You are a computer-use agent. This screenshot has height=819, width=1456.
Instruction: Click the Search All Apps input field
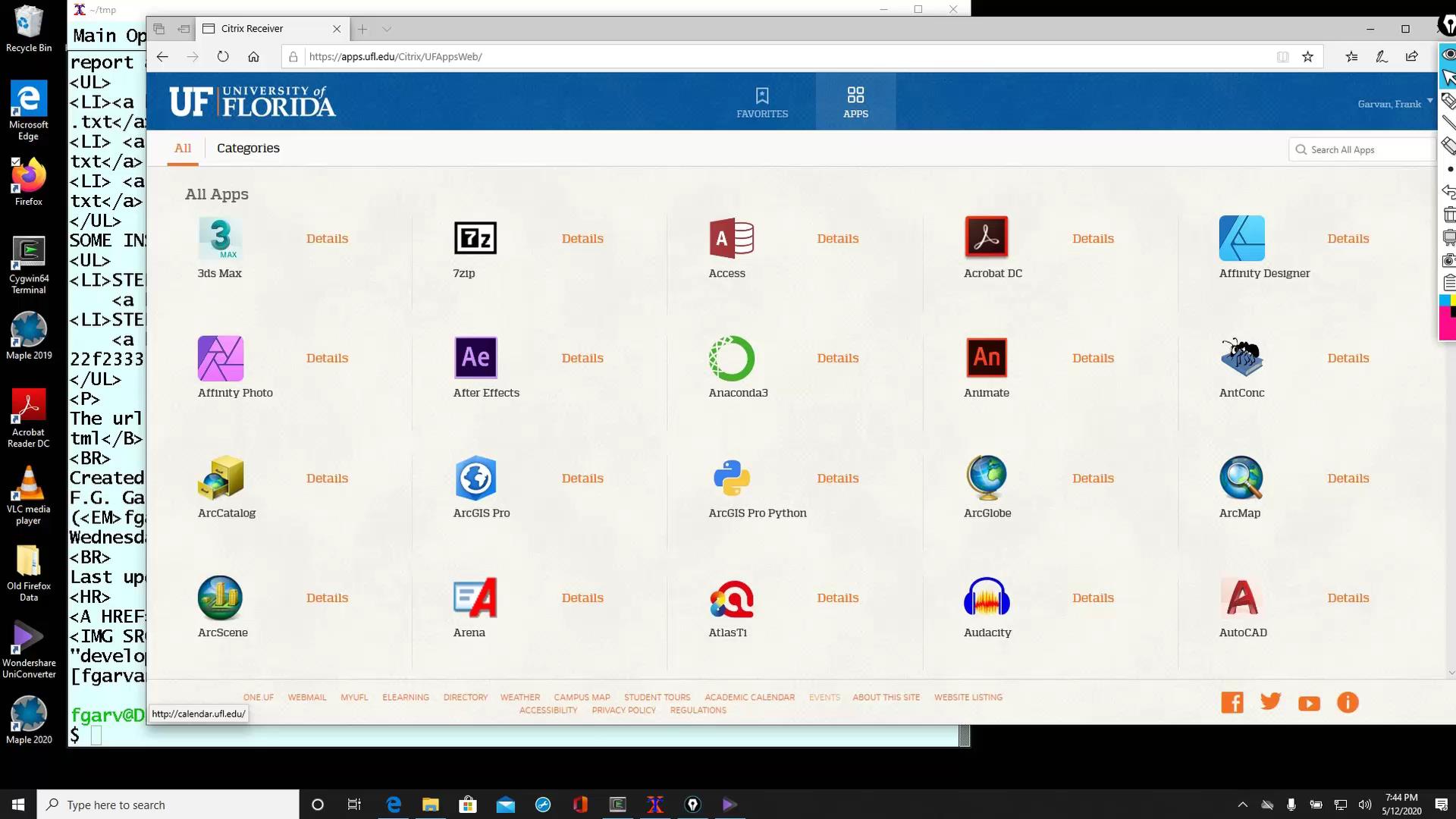click(x=1361, y=149)
